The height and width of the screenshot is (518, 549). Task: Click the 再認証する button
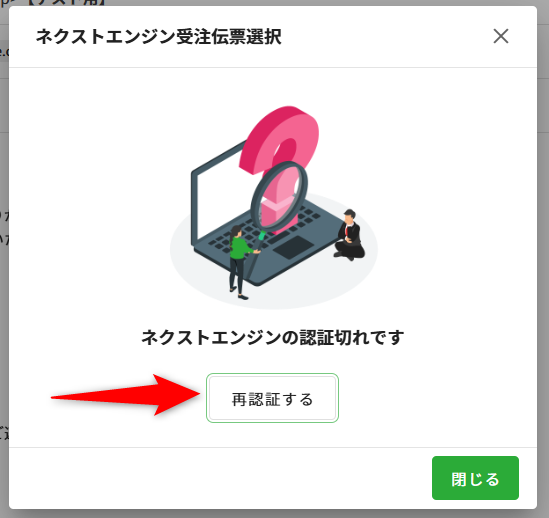[x=272, y=398]
